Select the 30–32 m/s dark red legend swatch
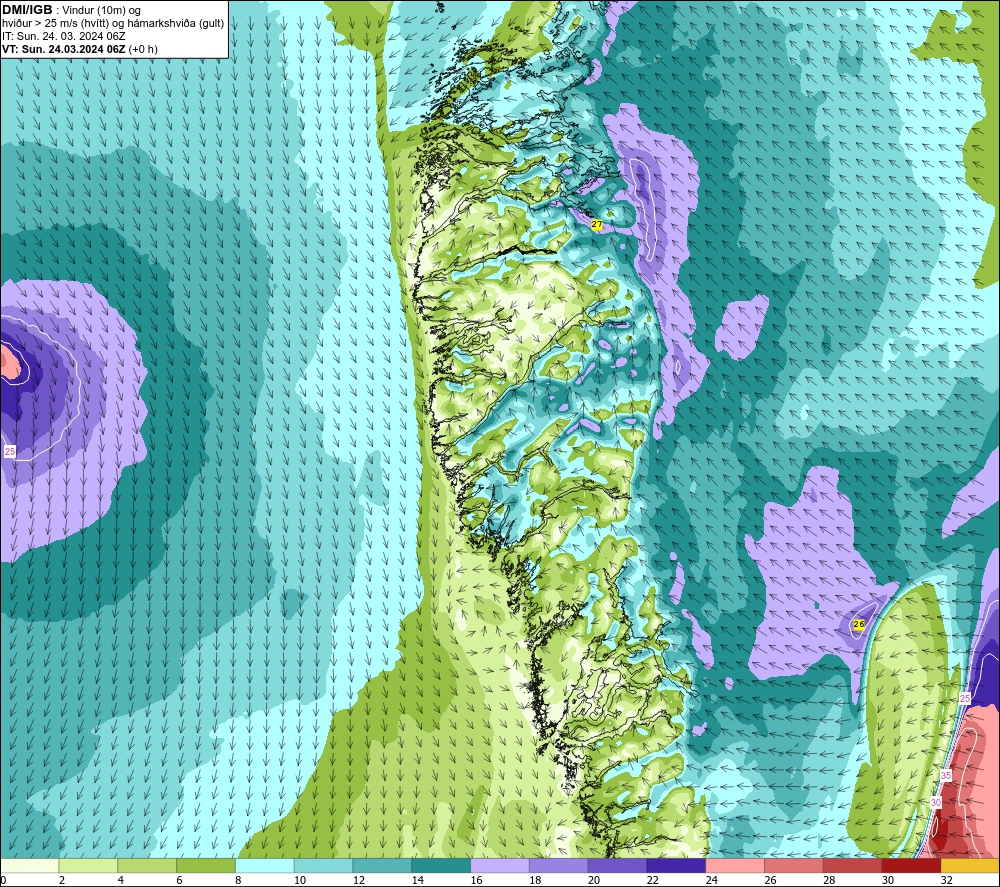The image size is (1000, 887). pos(911,865)
